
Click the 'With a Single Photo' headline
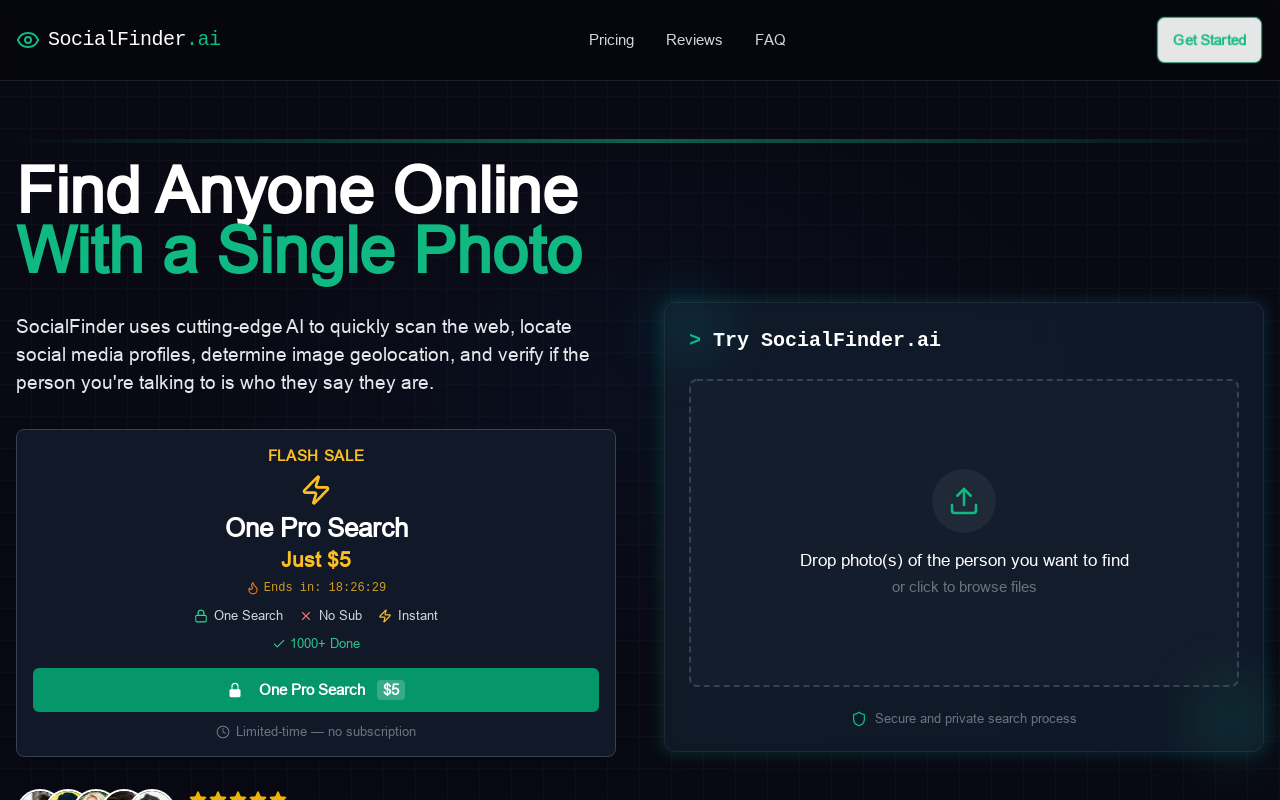point(299,250)
